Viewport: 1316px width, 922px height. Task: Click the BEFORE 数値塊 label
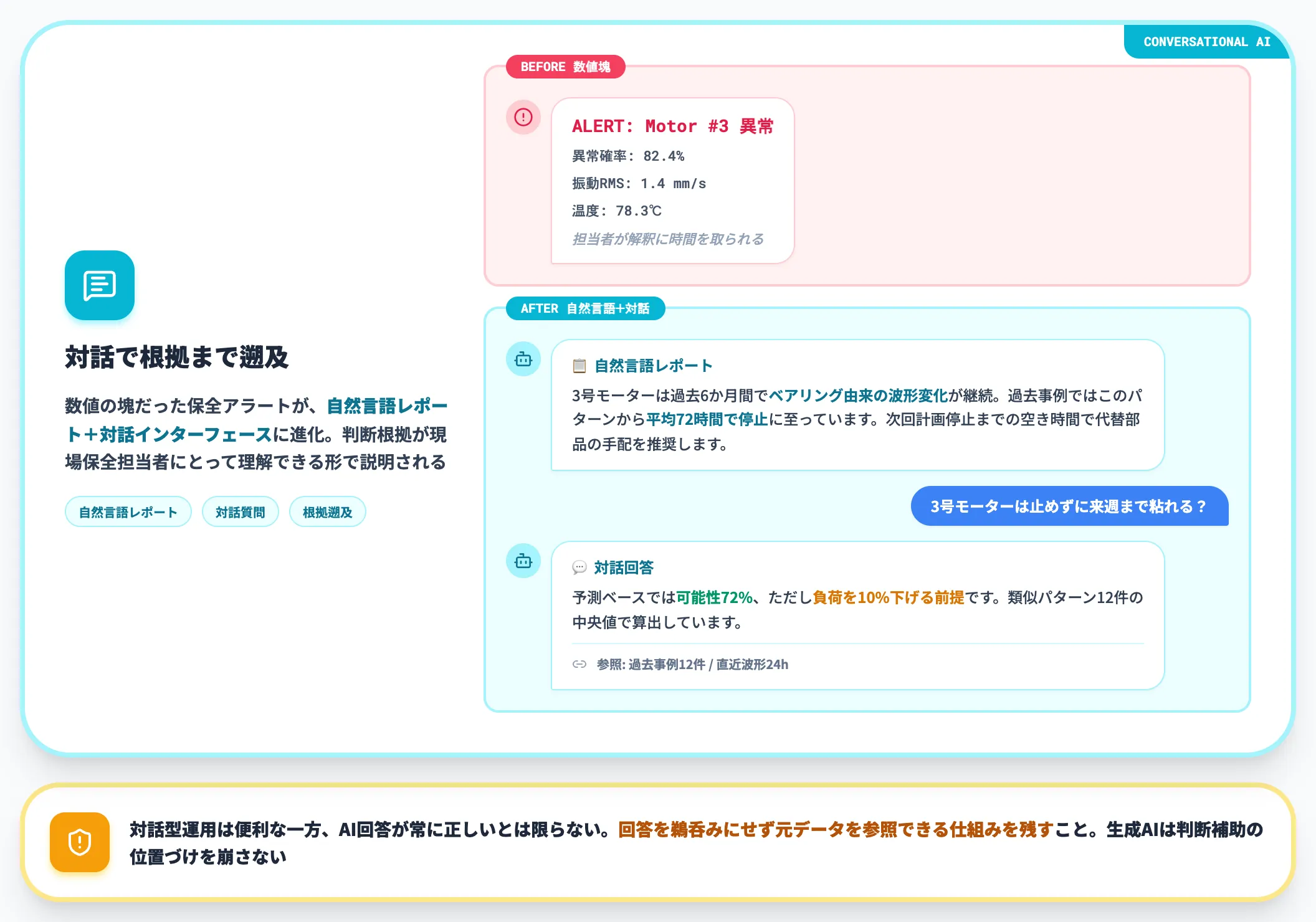(x=566, y=67)
